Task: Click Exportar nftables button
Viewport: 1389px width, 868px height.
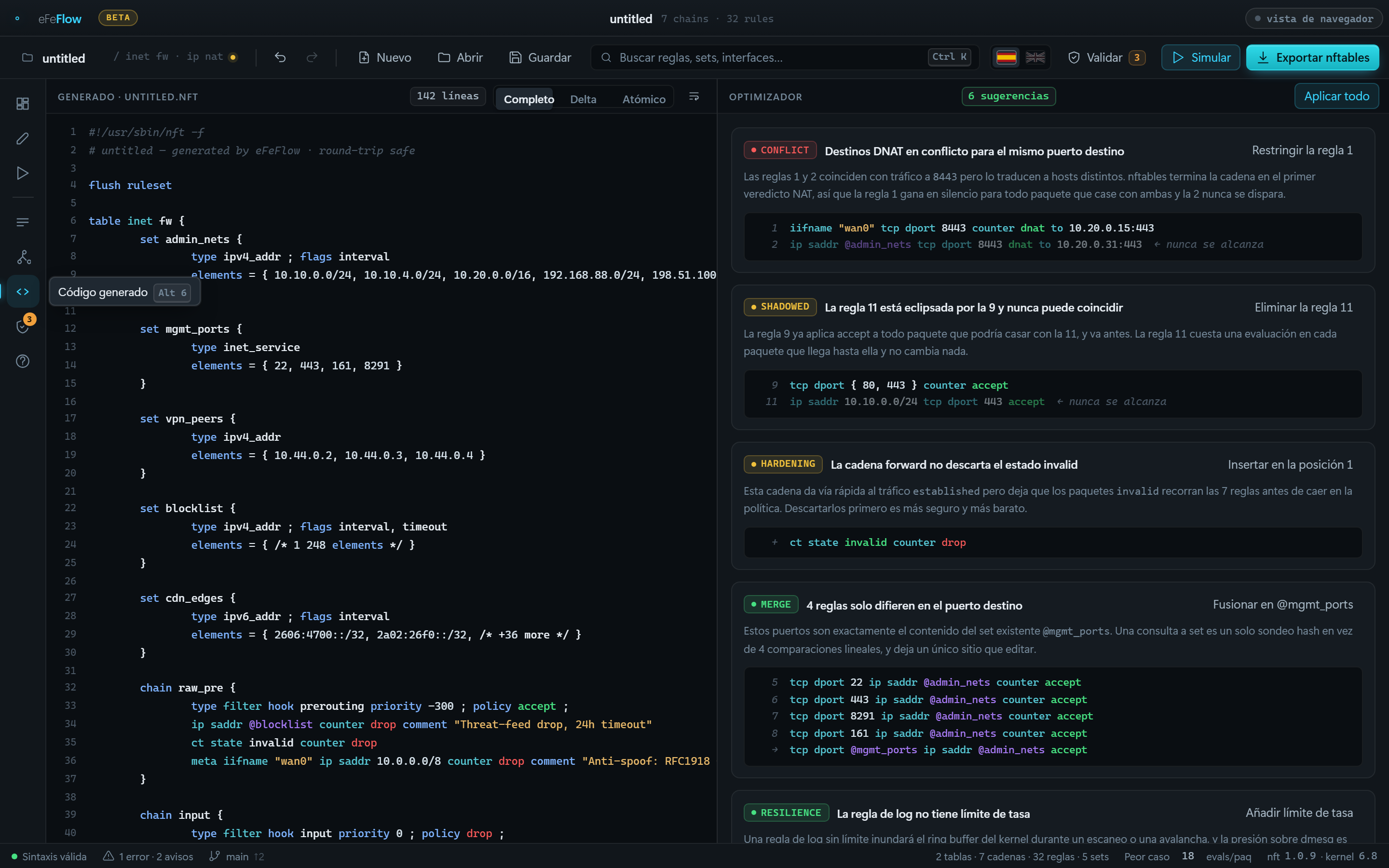Action: pos(1312,57)
